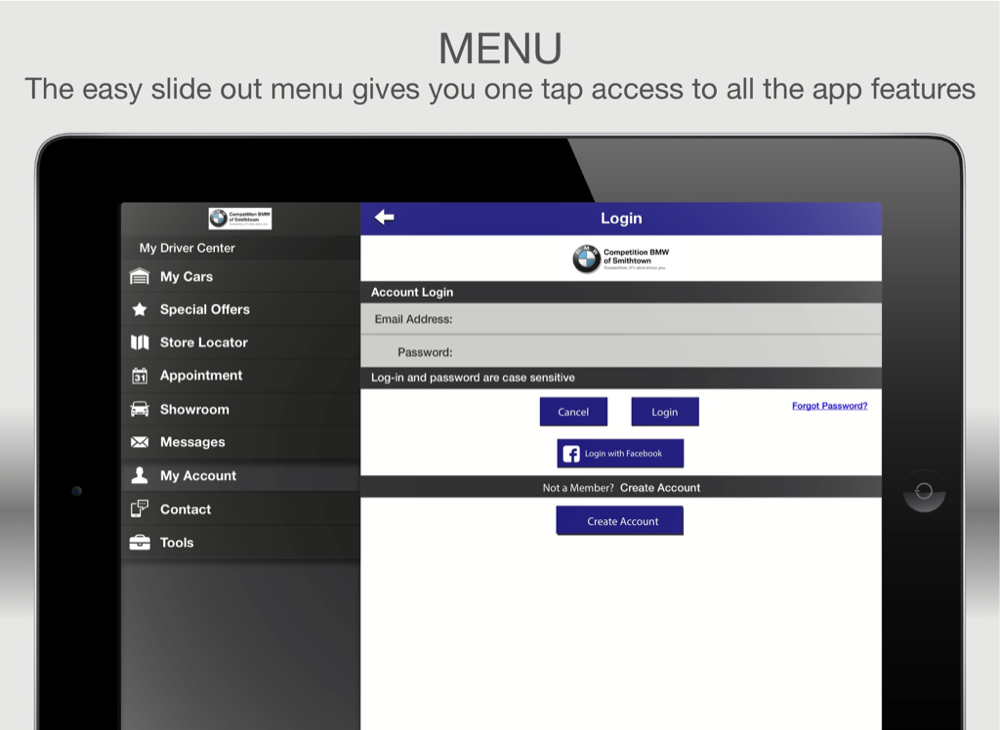Click Login with Facebook button

[620, 454]
